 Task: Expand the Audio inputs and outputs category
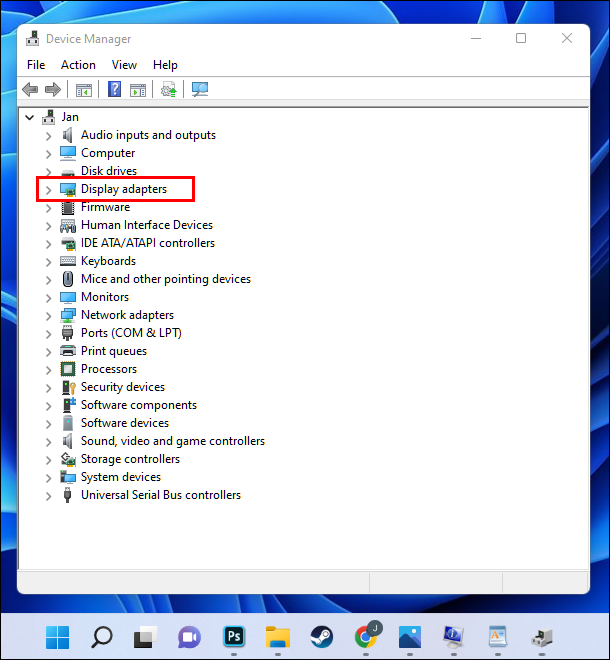pos(49,136)
